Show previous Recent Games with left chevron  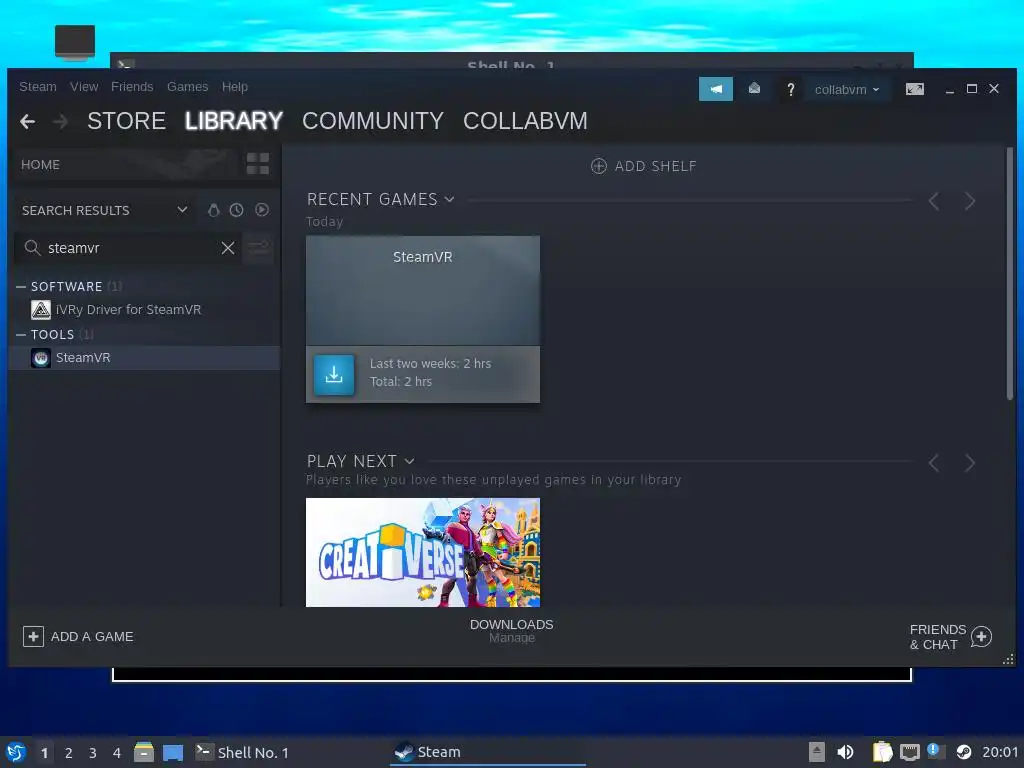[x=934, y=201]
